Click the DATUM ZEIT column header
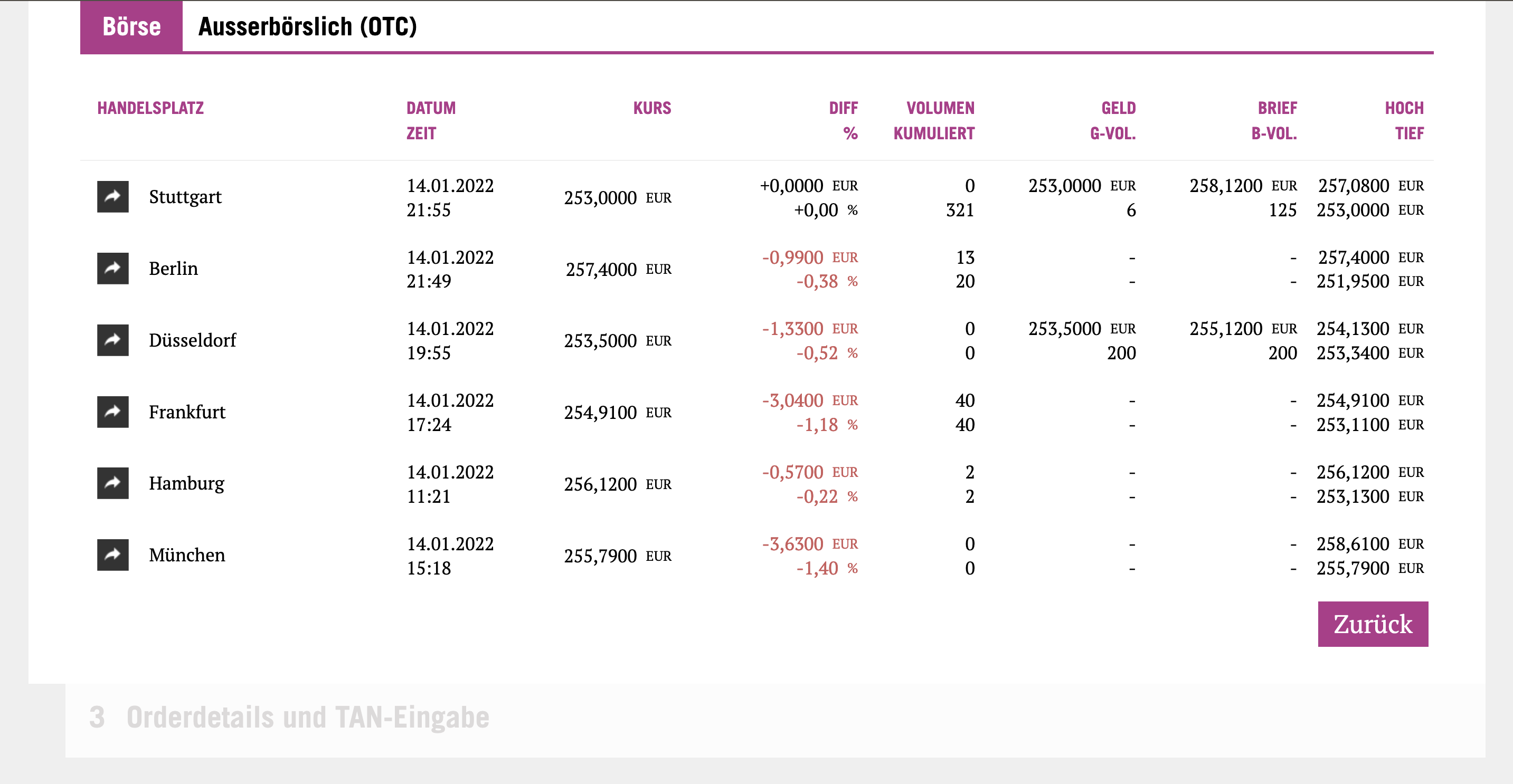The height and width of the screenshot is (784, 1513). pos(431,120)
